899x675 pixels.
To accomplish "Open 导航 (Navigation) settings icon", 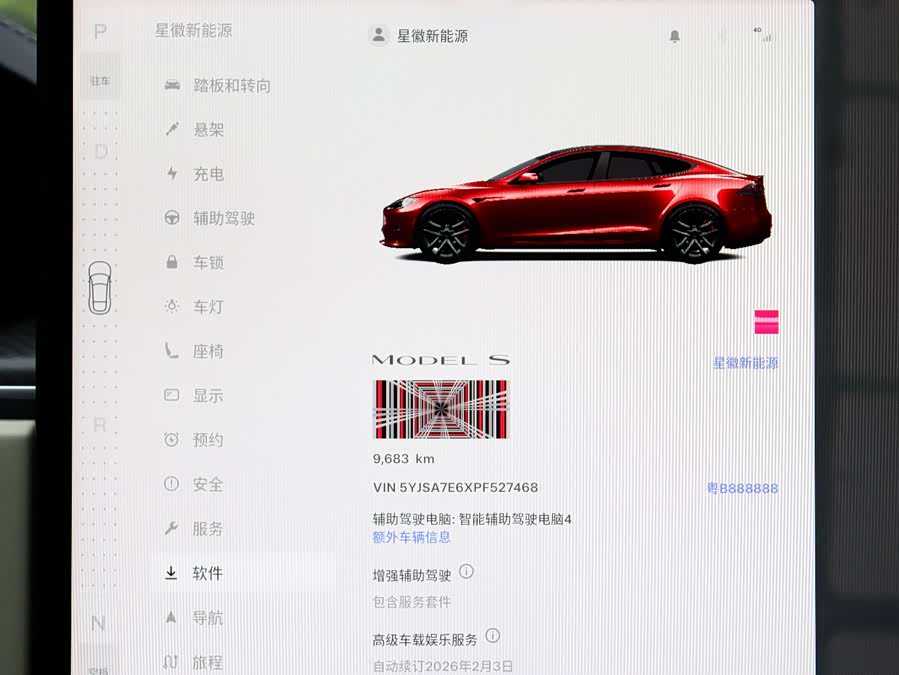I will (x=172, y=617).
